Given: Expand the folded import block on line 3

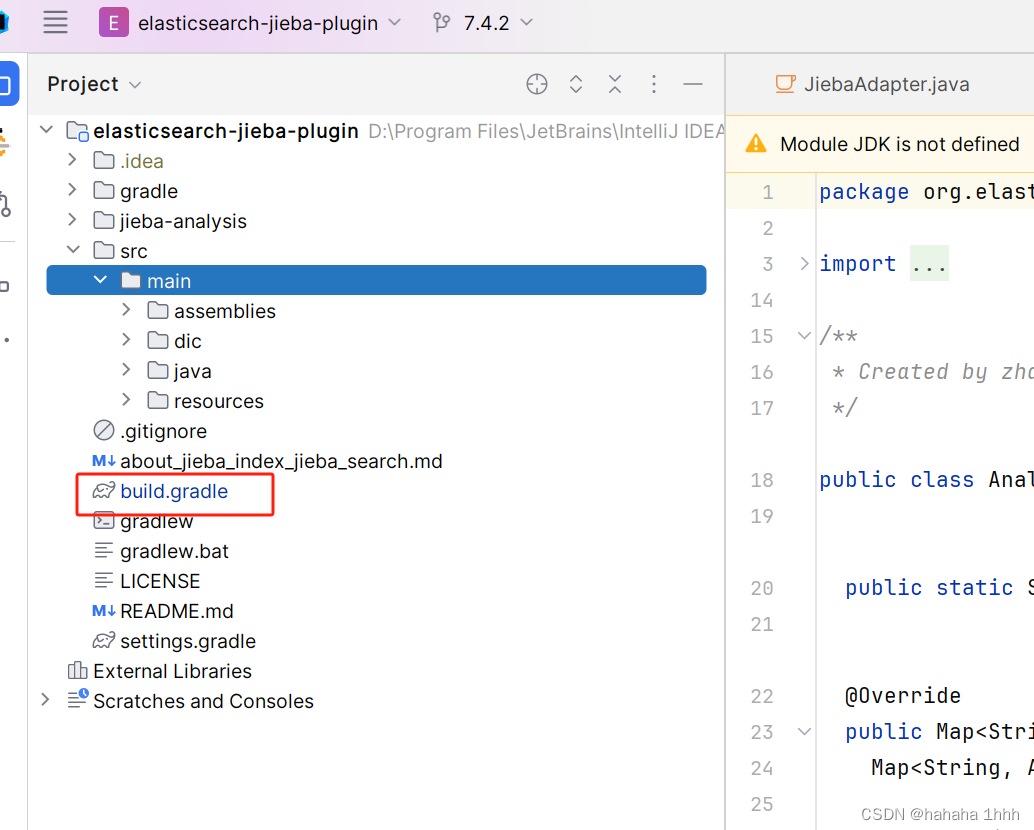Looking at the screenshot, I should click(804, 264).
